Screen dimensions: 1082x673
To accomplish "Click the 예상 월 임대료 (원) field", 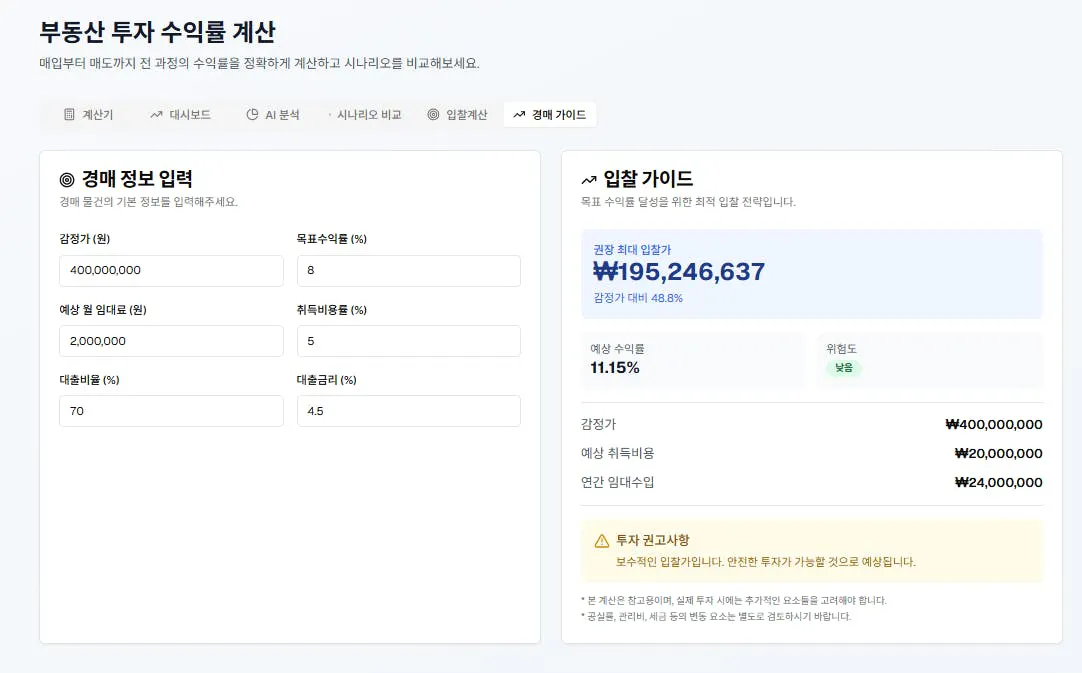I will 171,341.
